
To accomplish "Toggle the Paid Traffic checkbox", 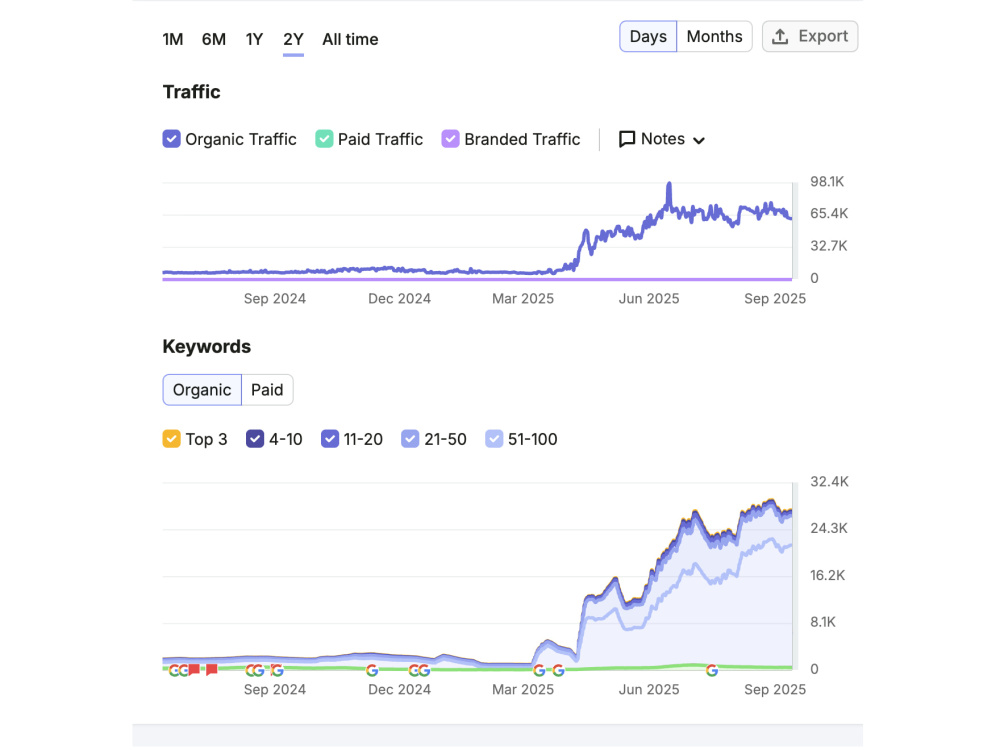I will 324,139.
